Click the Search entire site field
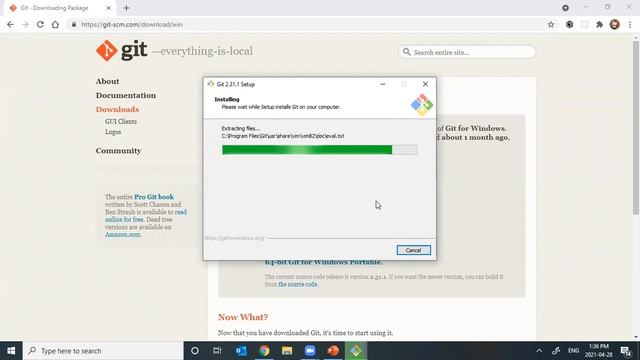 [x=467, y=52]
